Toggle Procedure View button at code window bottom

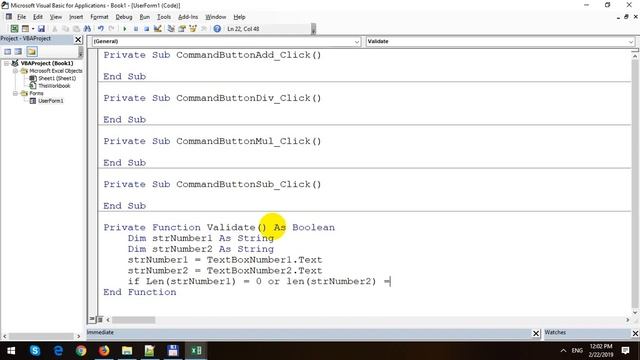(92, 320)
